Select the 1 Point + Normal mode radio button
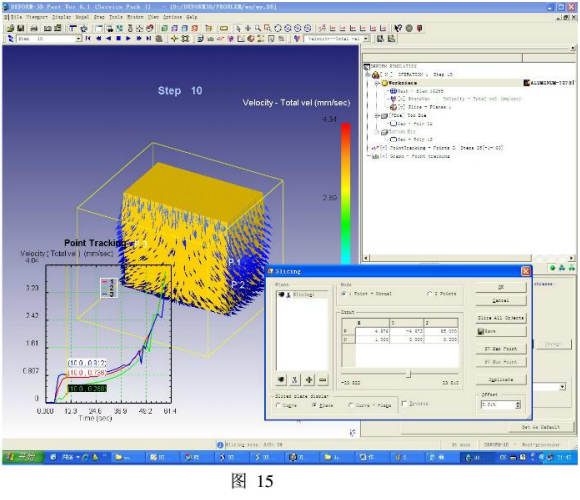The height and width of the screenshot is (500, 580). click(343, 294)
